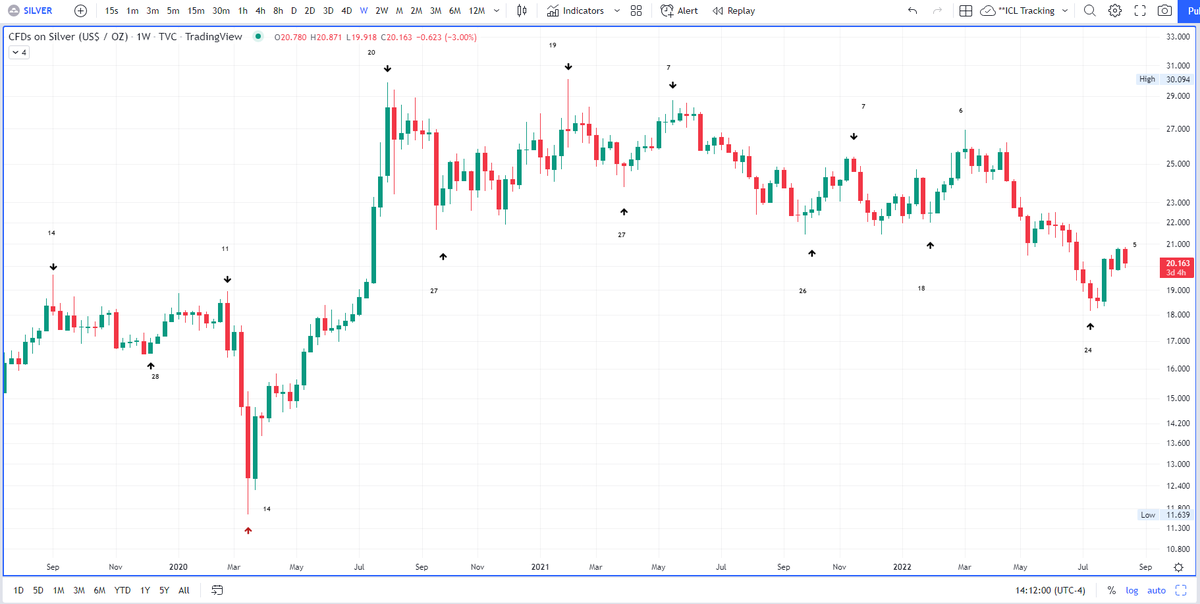Select the M monthly interval in top toolbar
1200x604 pixels.
pos(400,11)
